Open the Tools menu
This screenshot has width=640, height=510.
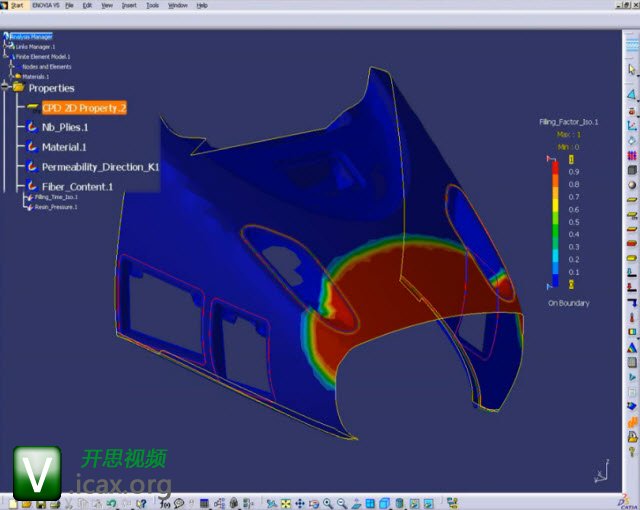point(152,5)
